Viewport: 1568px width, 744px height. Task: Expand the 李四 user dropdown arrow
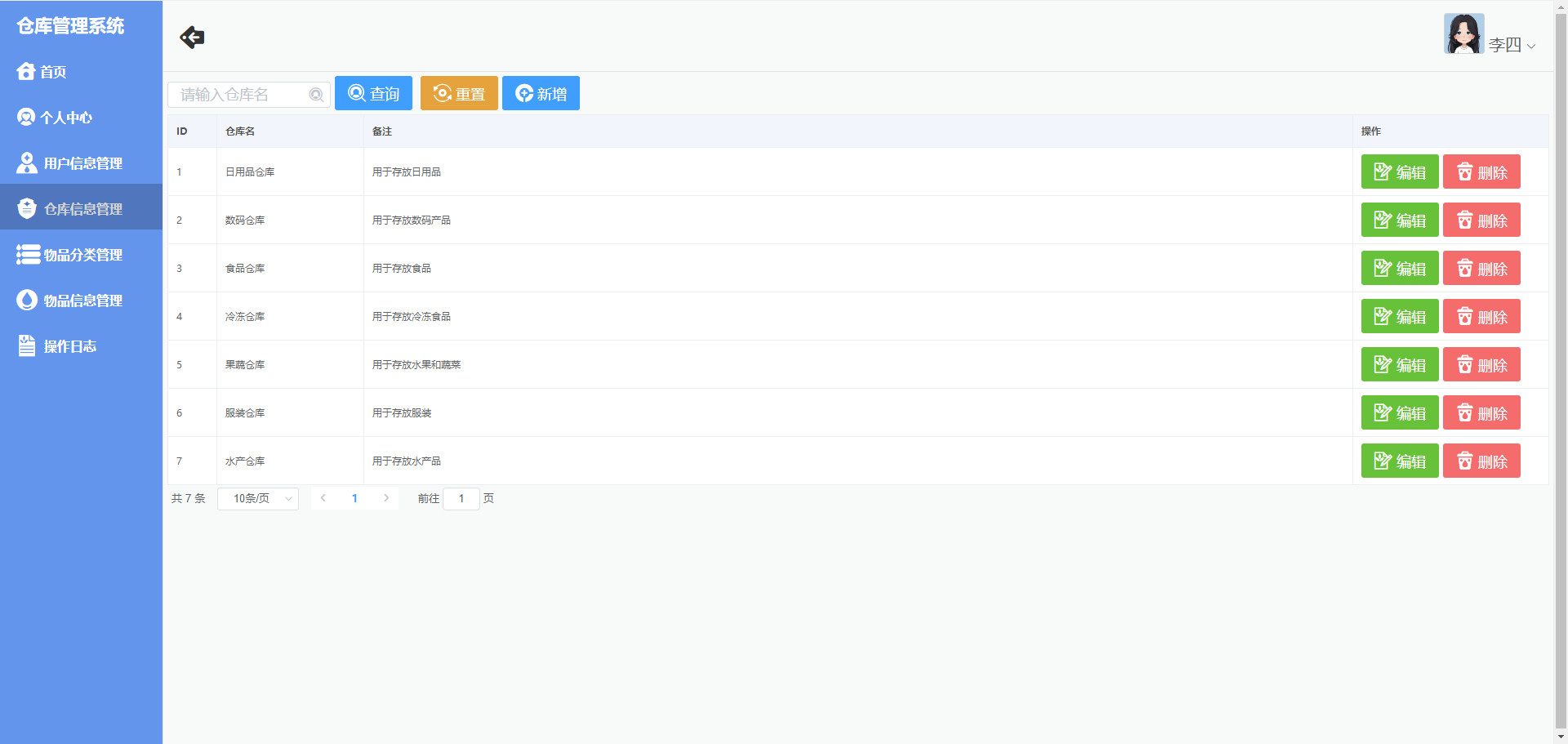click(1531, 47)
